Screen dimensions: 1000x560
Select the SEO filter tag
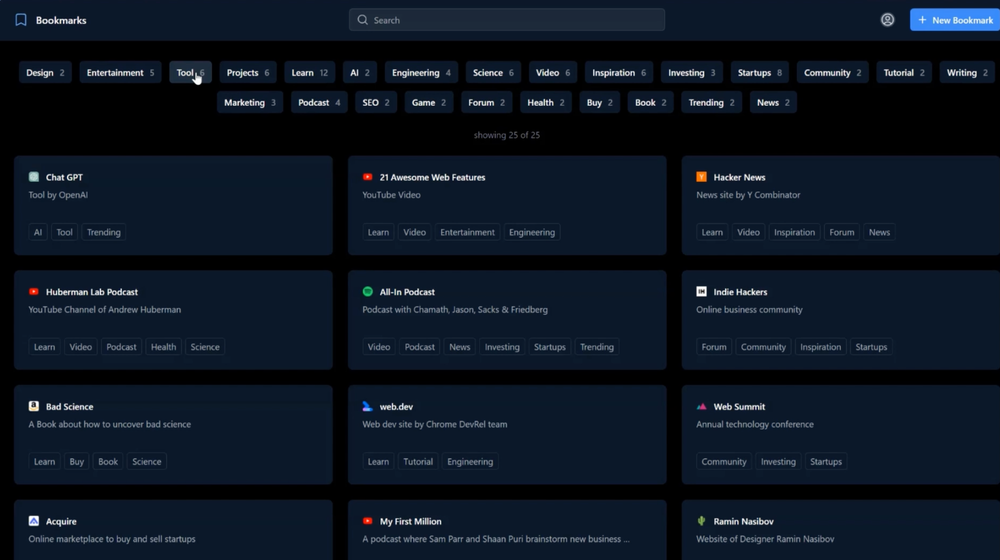pyautogui.click(x=376, y=103)
